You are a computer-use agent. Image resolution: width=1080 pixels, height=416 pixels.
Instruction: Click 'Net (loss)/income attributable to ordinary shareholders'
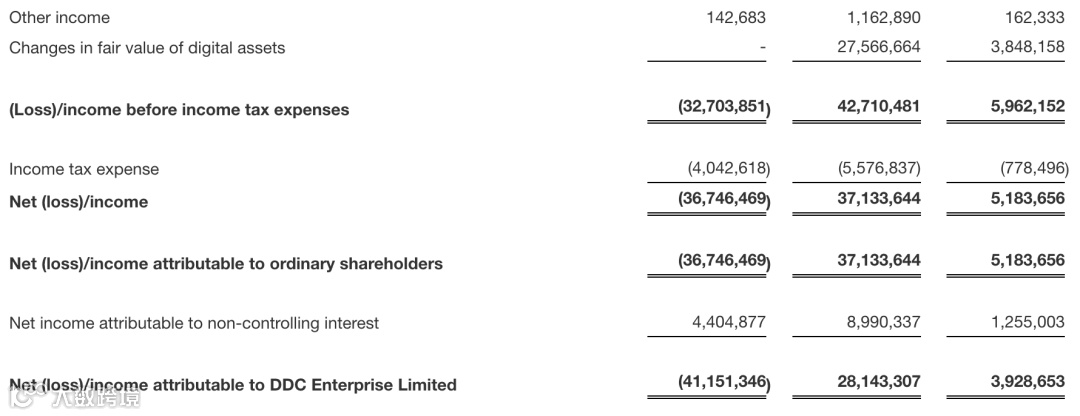pos(226,264)
